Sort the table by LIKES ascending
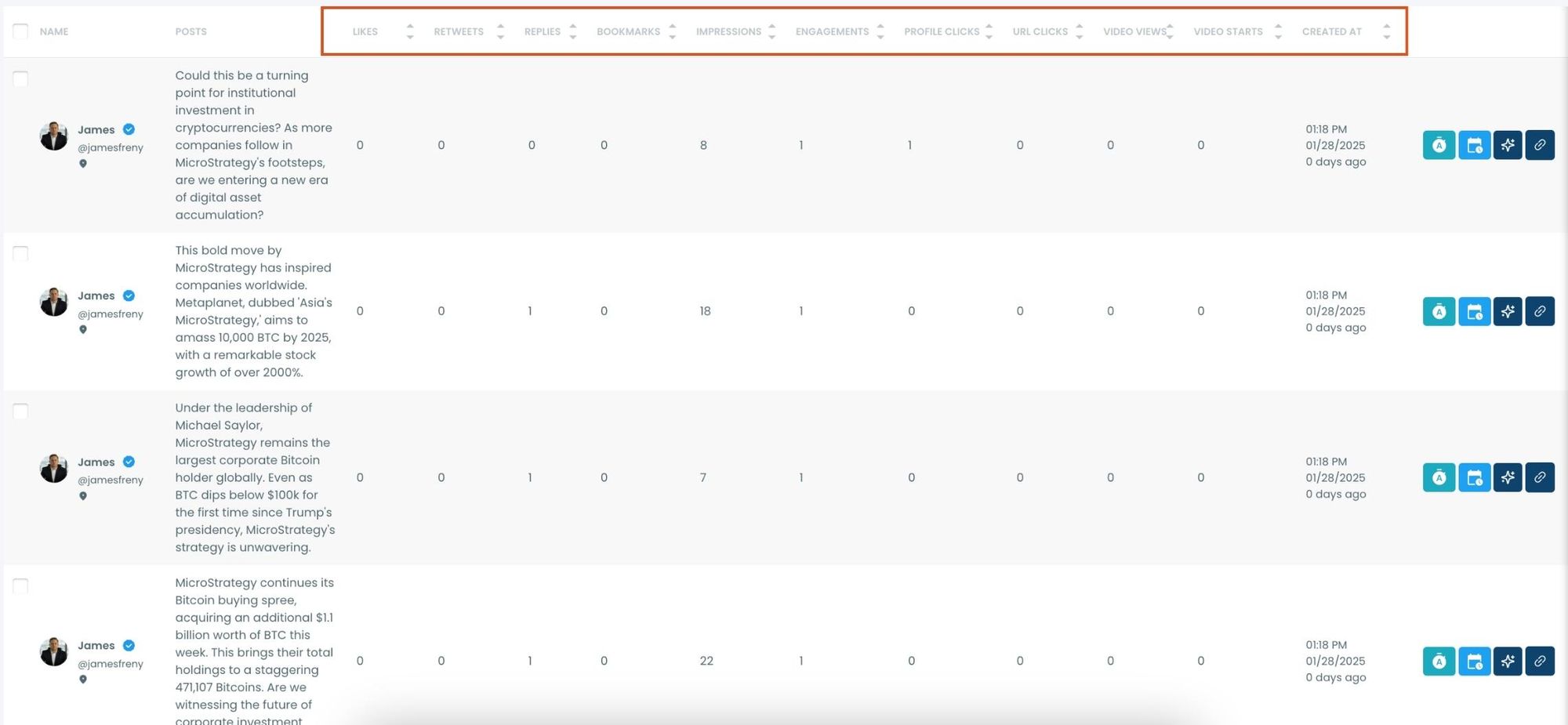This screenshot has width=1568, height=725. 409,26
